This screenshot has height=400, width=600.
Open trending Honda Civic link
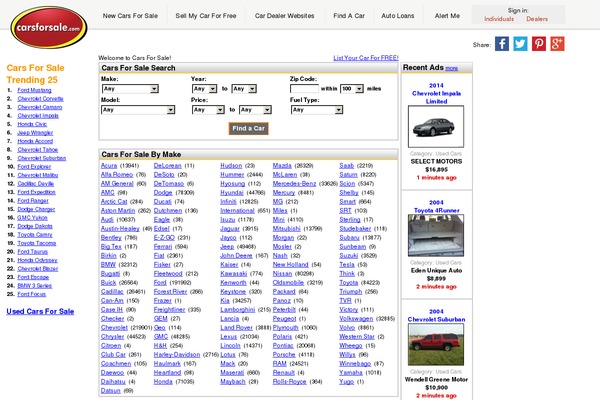click(x=32, y=124)
